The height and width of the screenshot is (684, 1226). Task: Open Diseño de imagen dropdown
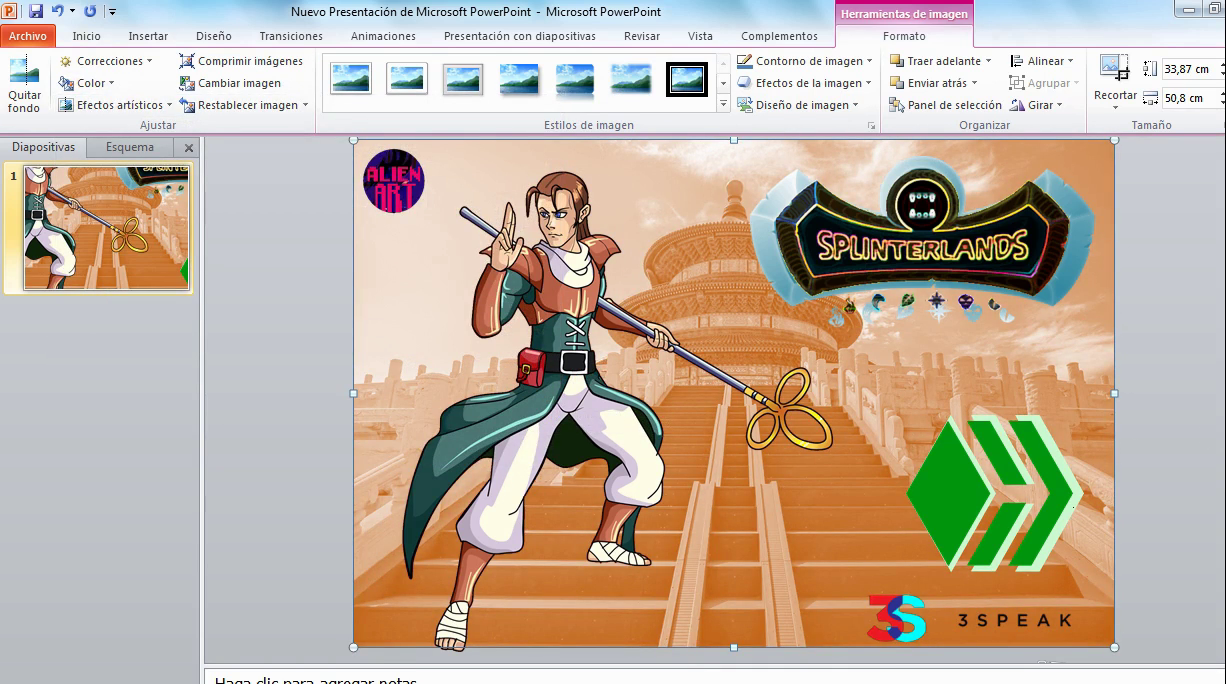point(798,105)
